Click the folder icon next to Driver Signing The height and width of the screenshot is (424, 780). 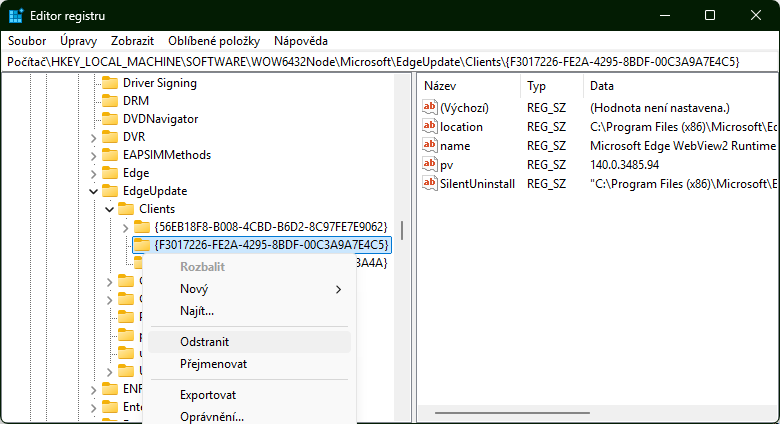[110, 83]
